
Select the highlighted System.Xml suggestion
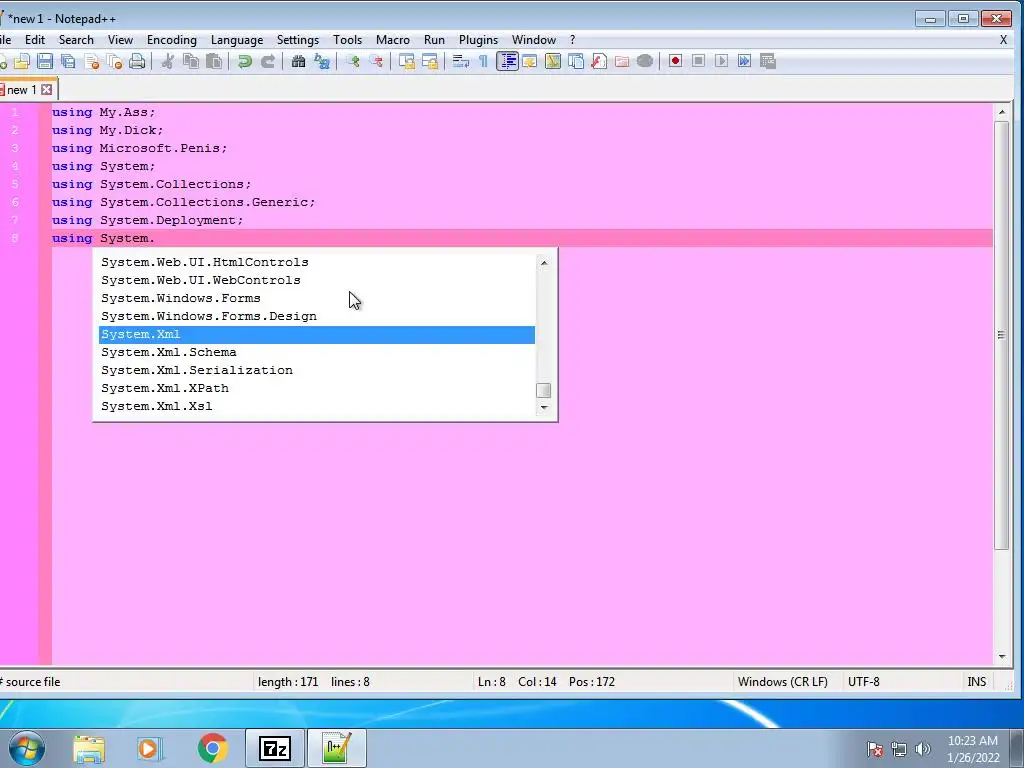pos(317,334)
